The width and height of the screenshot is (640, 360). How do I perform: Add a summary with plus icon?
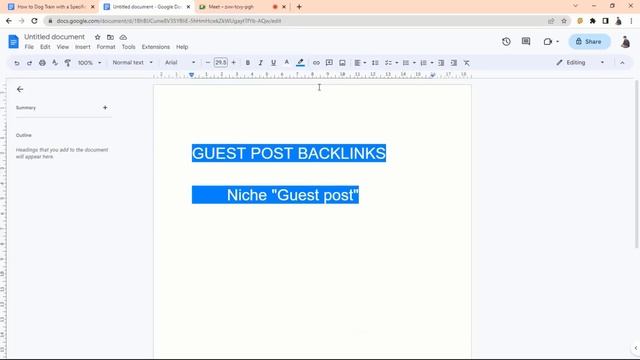pyautogui.click(x=105, y=108)
